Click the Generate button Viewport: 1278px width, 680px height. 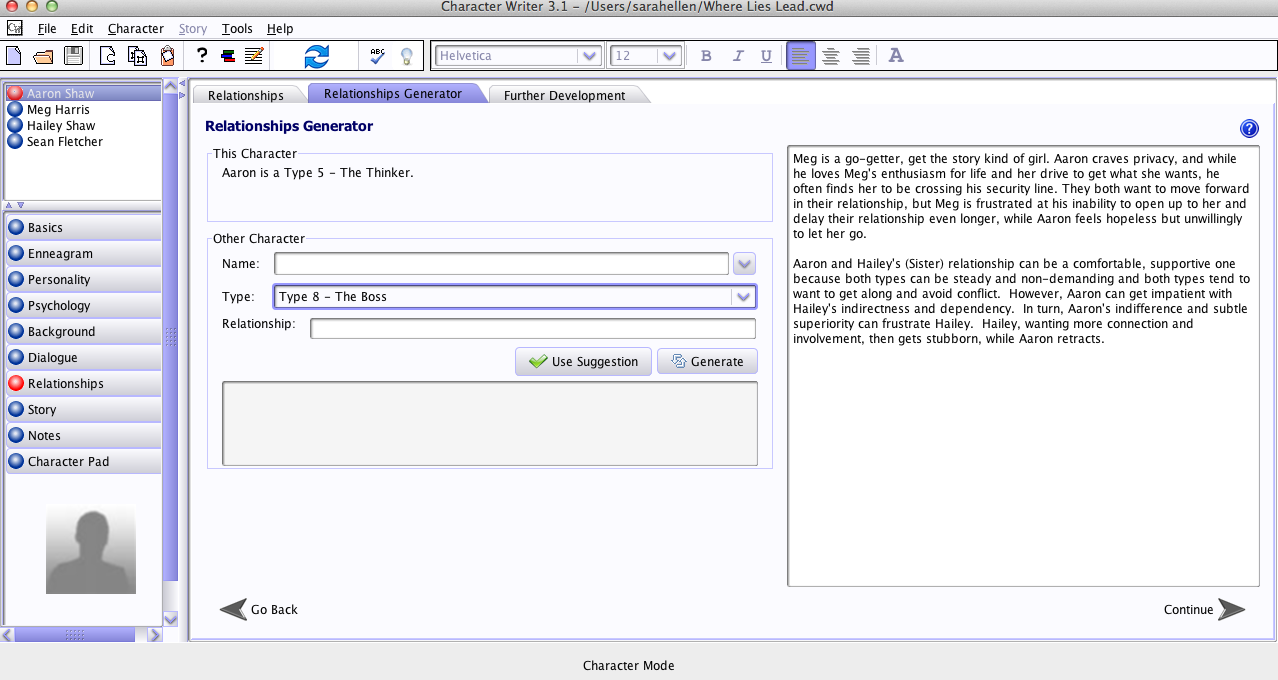707,362
